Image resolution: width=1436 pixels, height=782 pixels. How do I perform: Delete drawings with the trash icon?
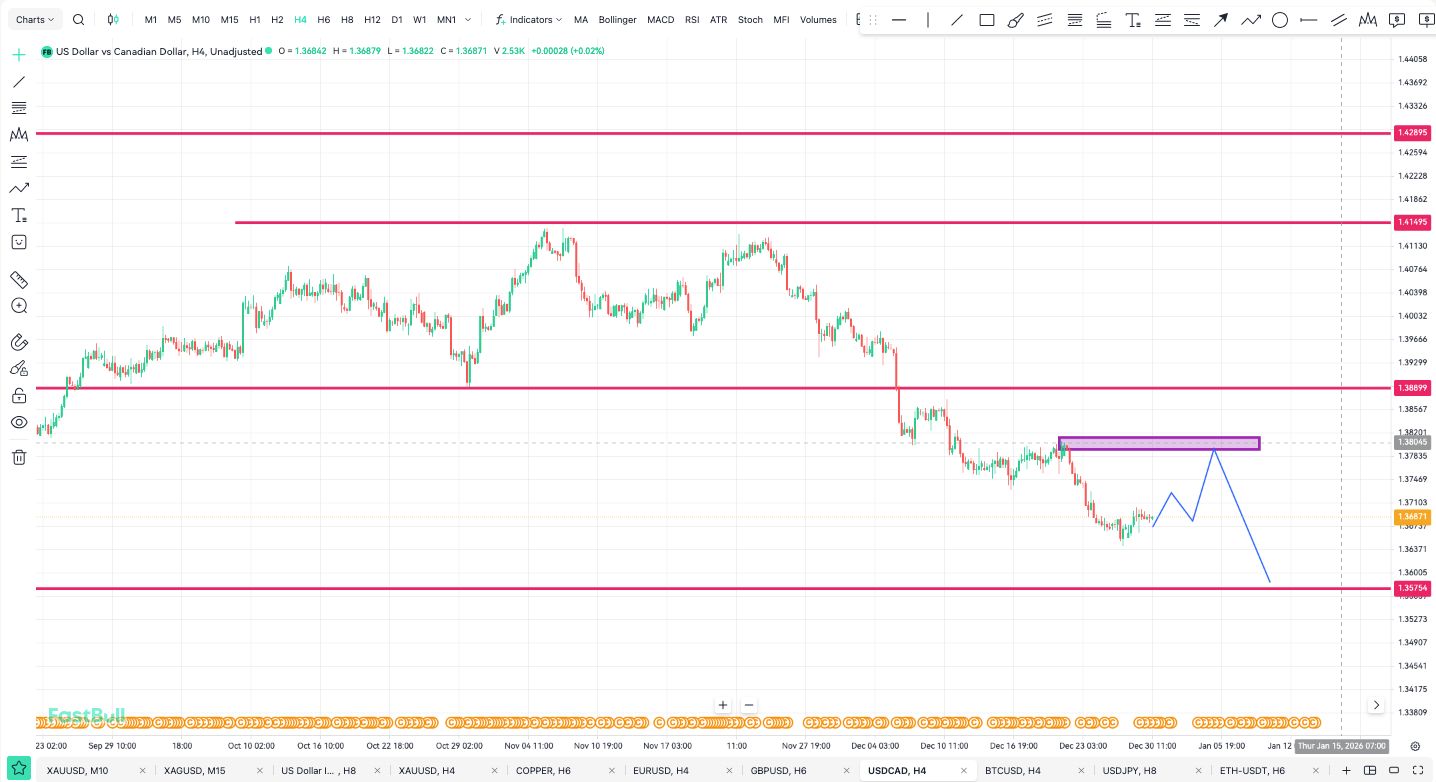point(18,457)
